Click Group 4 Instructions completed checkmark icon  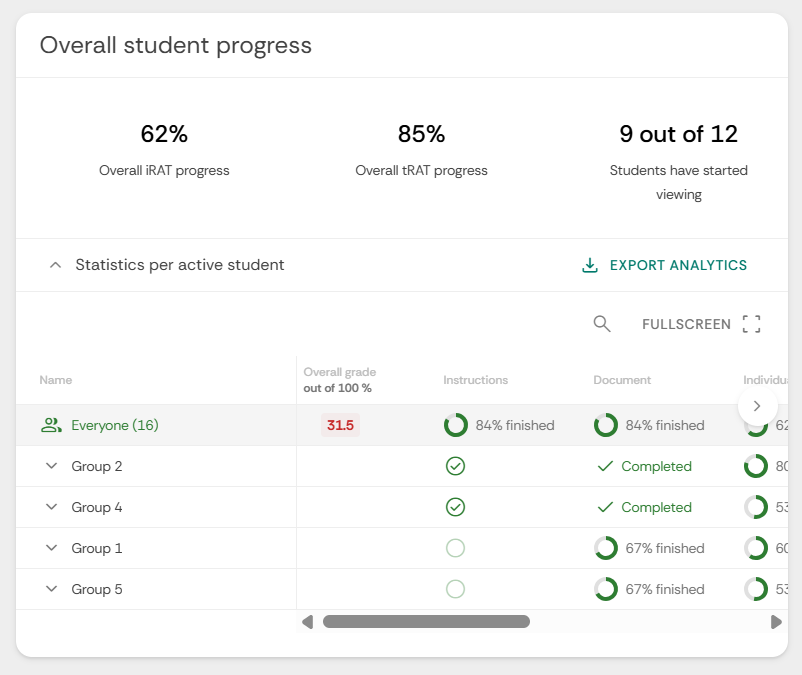455,507
